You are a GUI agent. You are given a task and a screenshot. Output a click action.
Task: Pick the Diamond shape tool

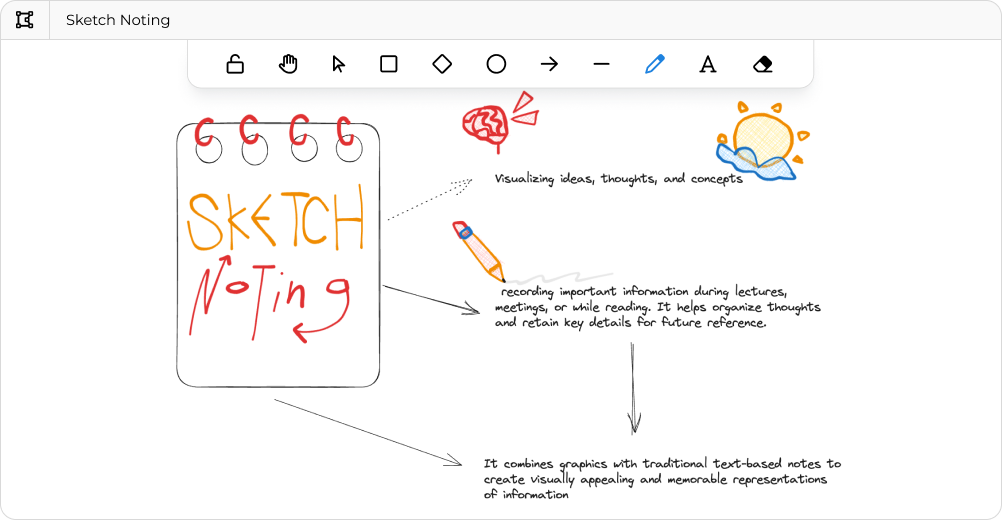click(x=442, y=64)
